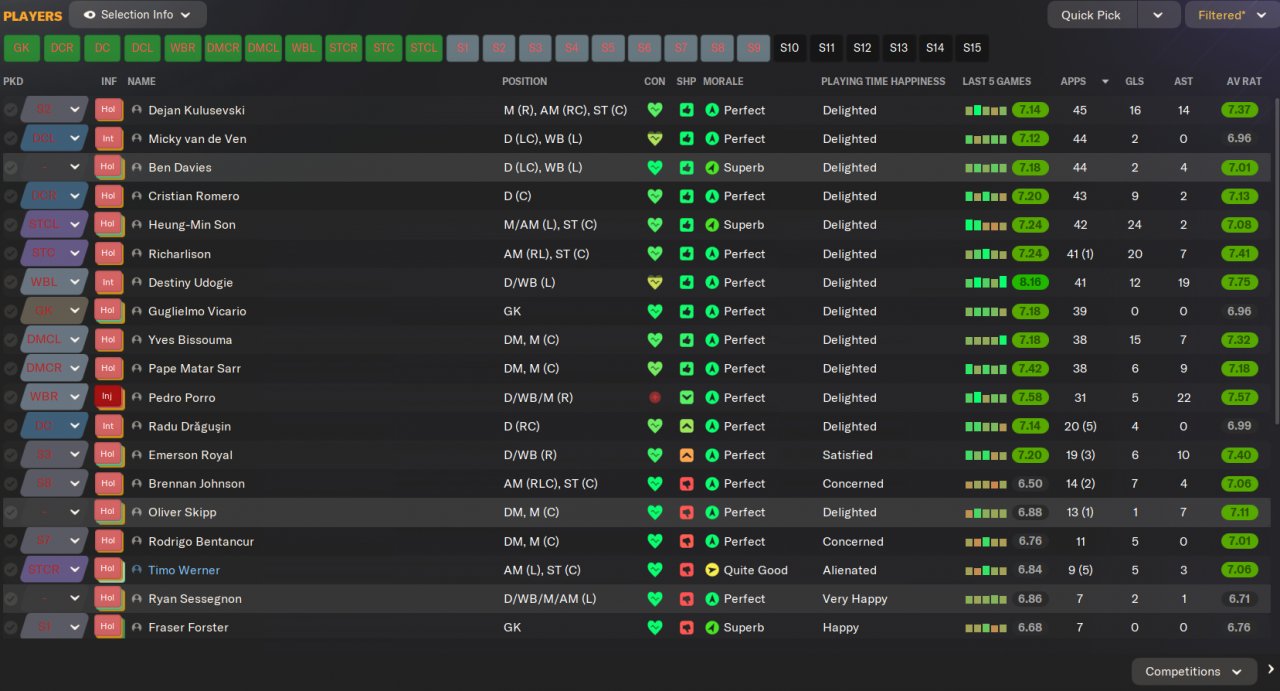Click Ryan Sessegnon's condition heart icon

pos(655,599)
